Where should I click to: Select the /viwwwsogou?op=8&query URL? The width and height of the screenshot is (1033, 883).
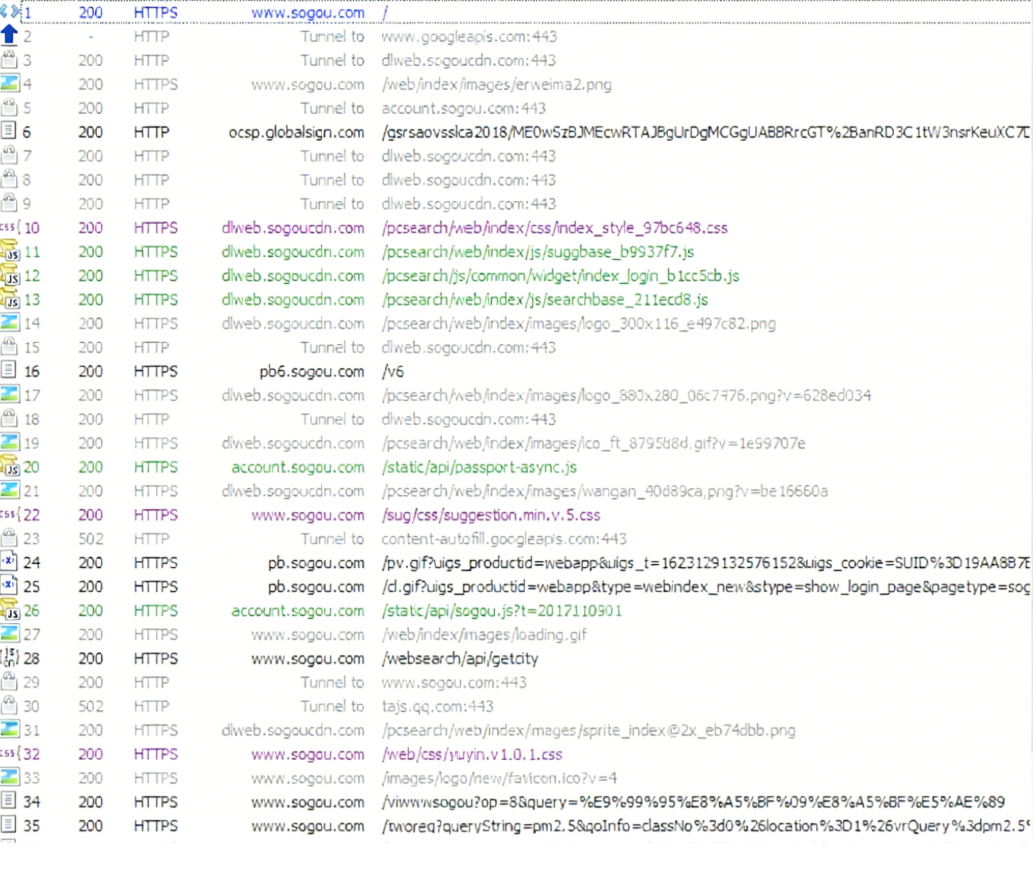(693, 802)
